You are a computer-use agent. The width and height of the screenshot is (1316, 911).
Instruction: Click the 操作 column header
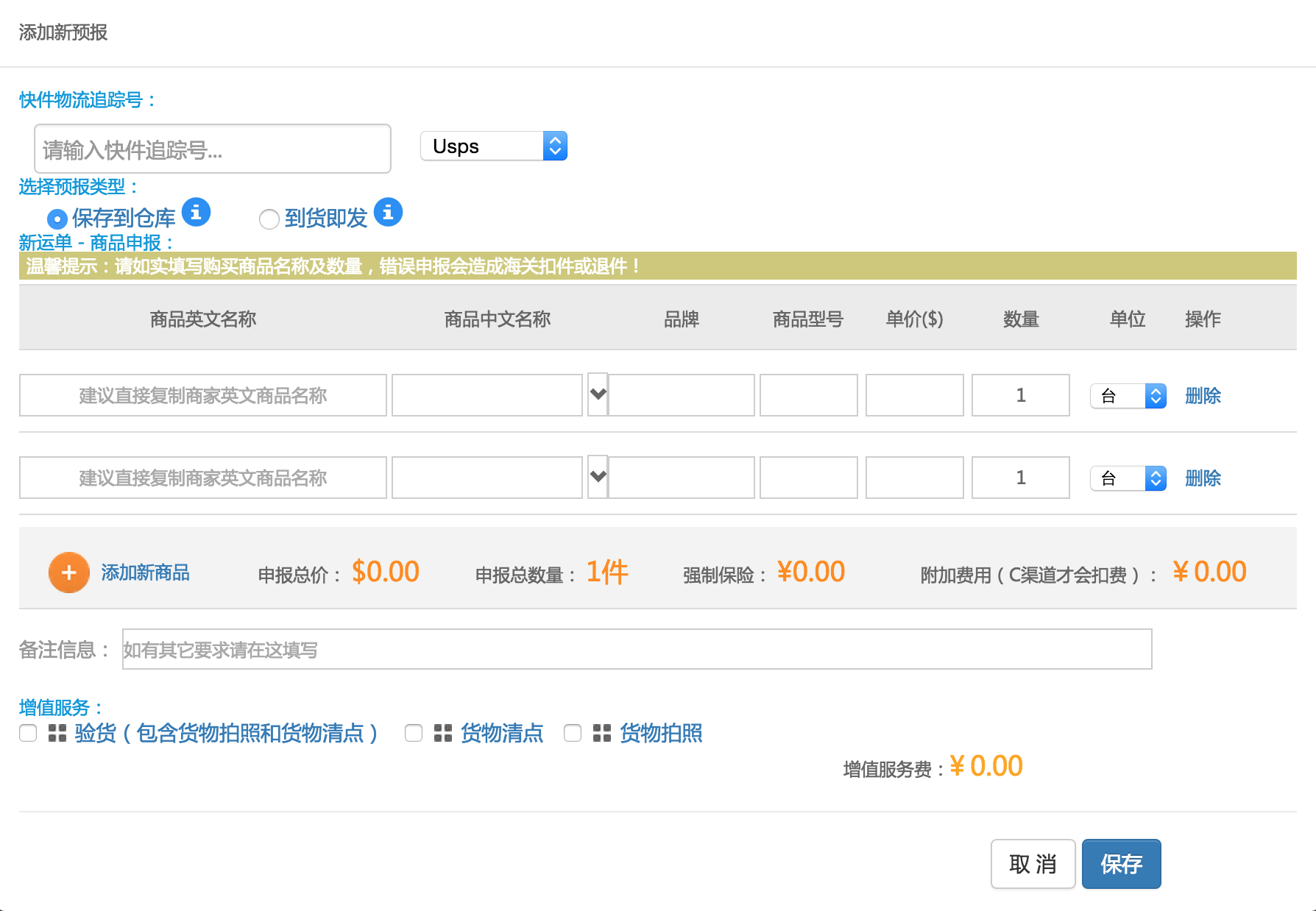pos(1203,319)
